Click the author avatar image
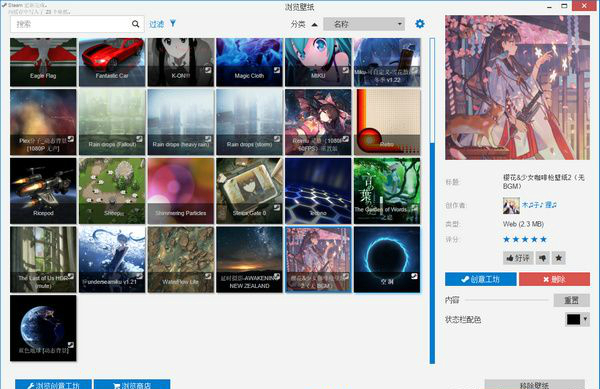 tap(511, 205)
